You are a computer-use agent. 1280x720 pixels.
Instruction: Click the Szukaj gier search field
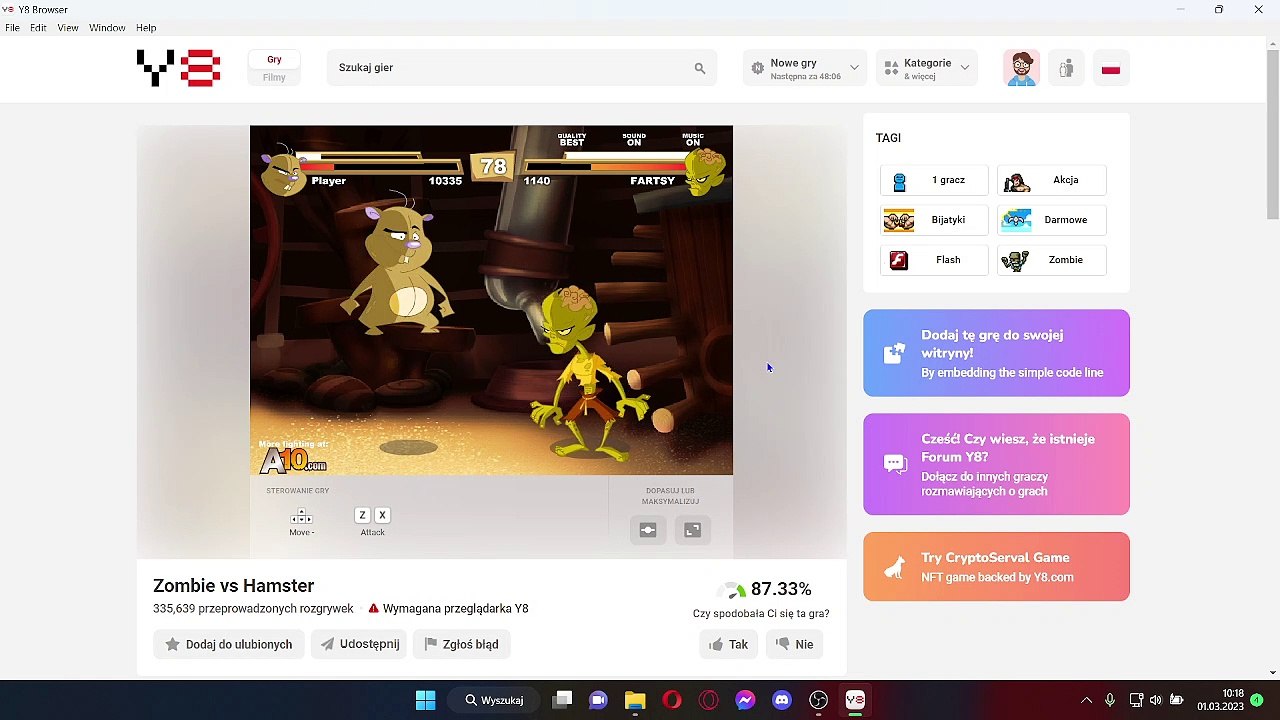(x=522, y=68)
